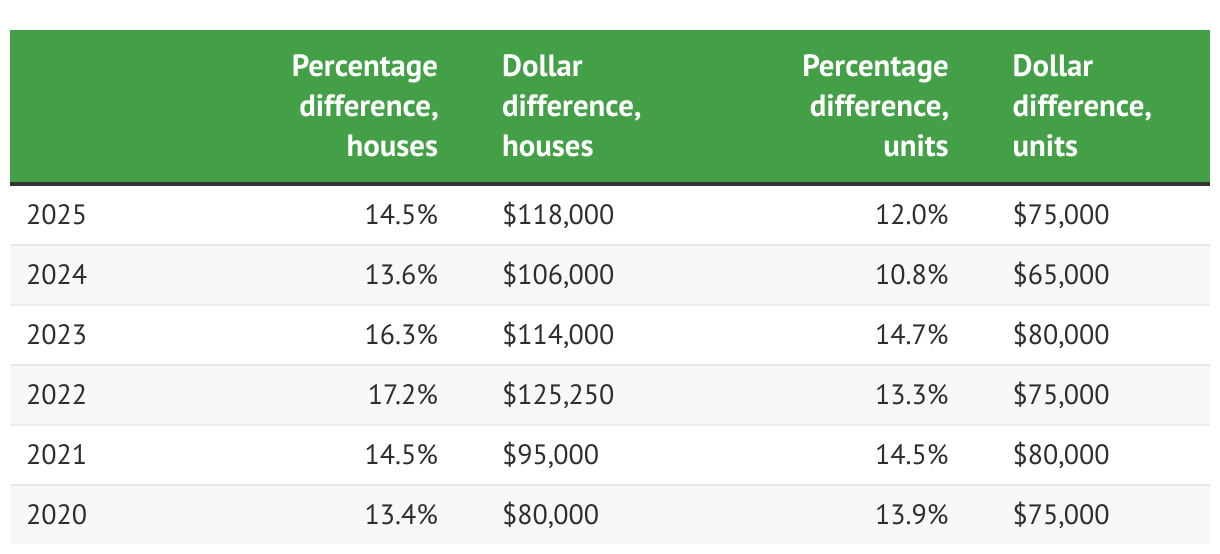Click the $65,000 units cell

tap(1060, 275)
